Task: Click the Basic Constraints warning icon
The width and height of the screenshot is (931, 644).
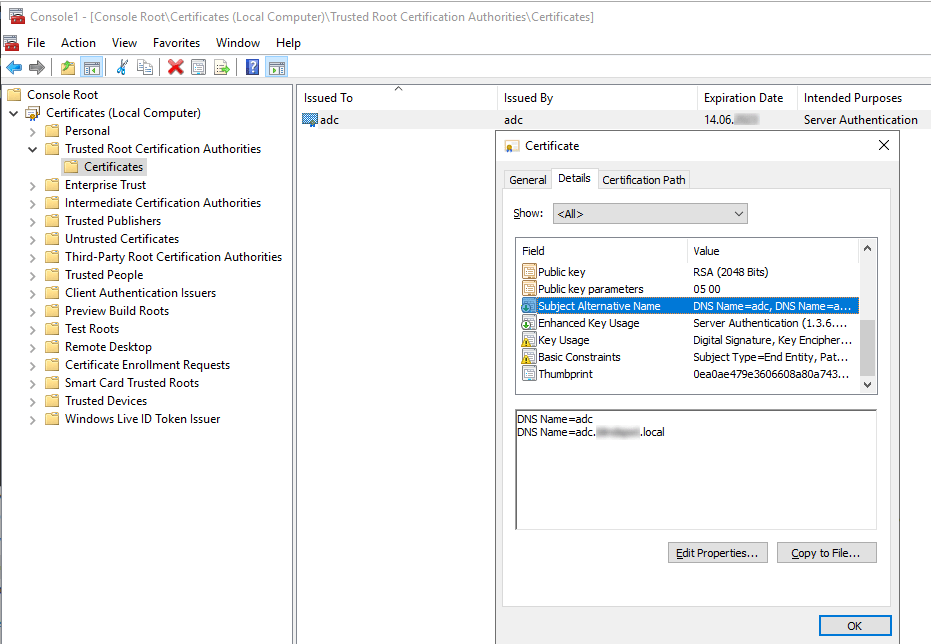Action: 529,357
